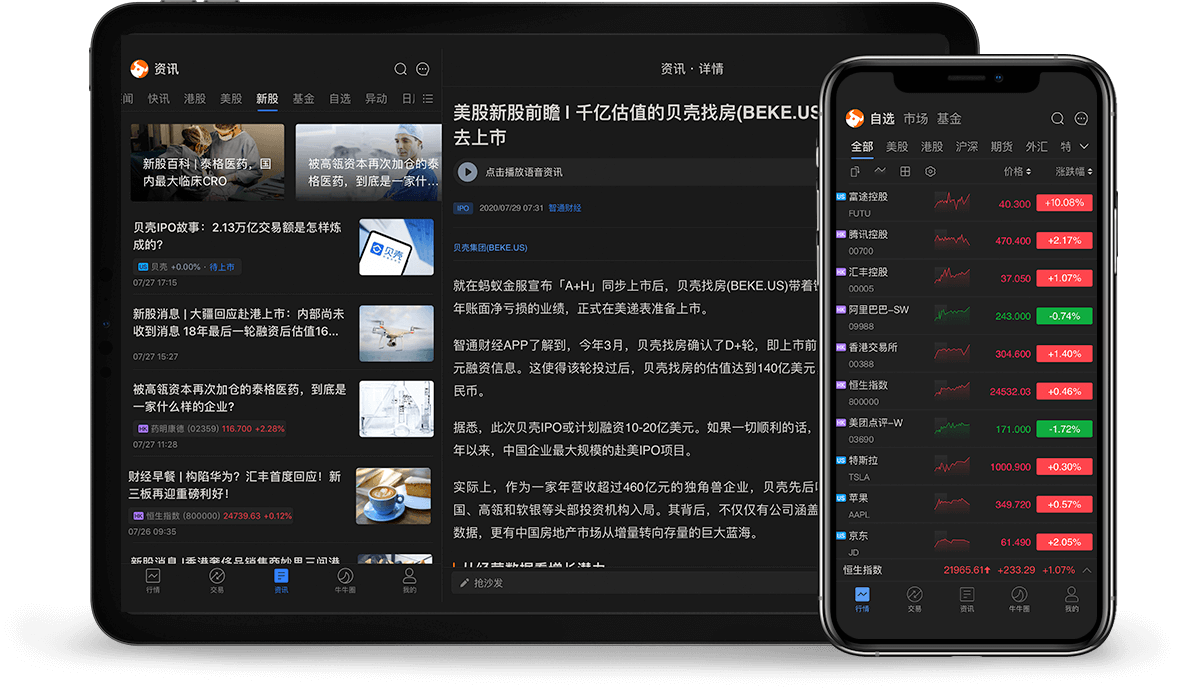The height and width of the screenshot is (689, 1177).
Task: Toggle 富途控股 +10.08% change badge
Action: click(x=1064, y=203)
